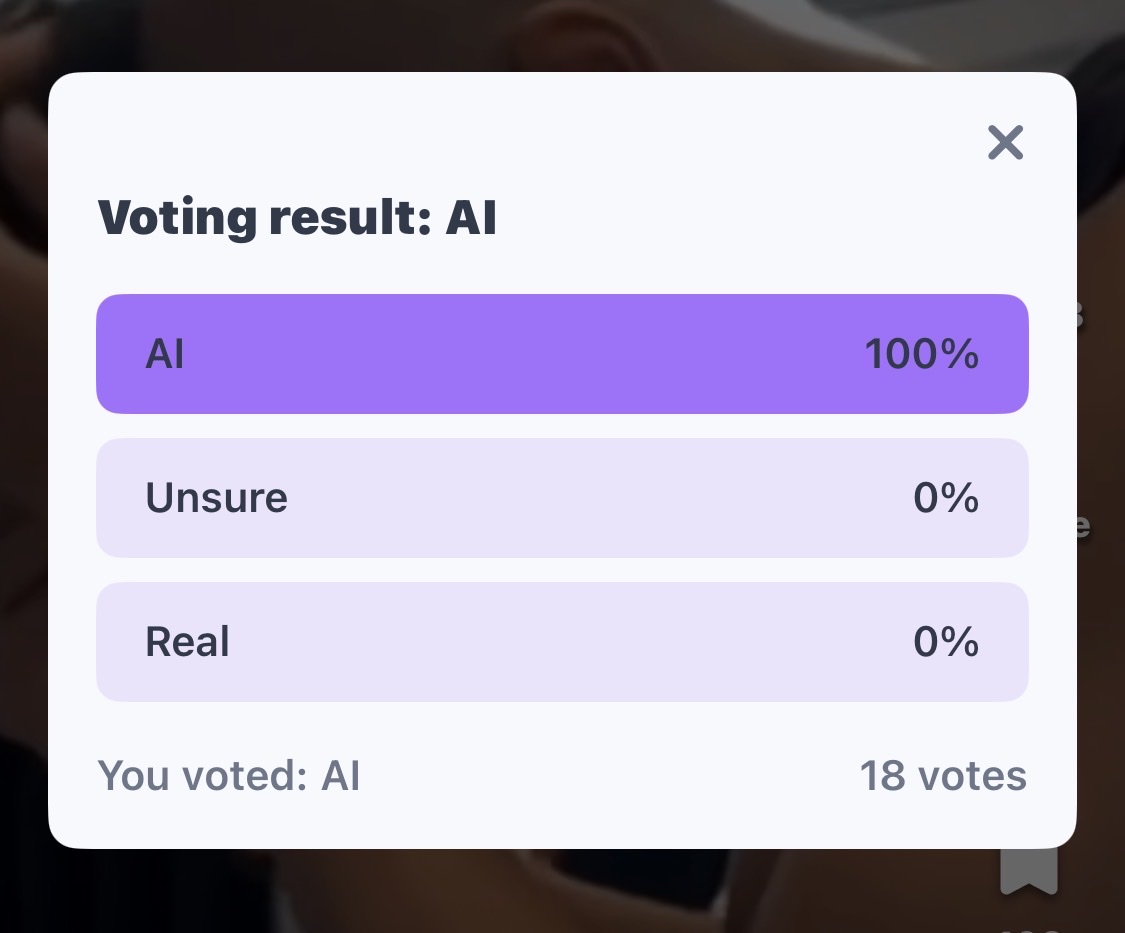The image size is (1125, 933).
Task: Click the purple filled progress bar
Action: [x=562, y=354]
